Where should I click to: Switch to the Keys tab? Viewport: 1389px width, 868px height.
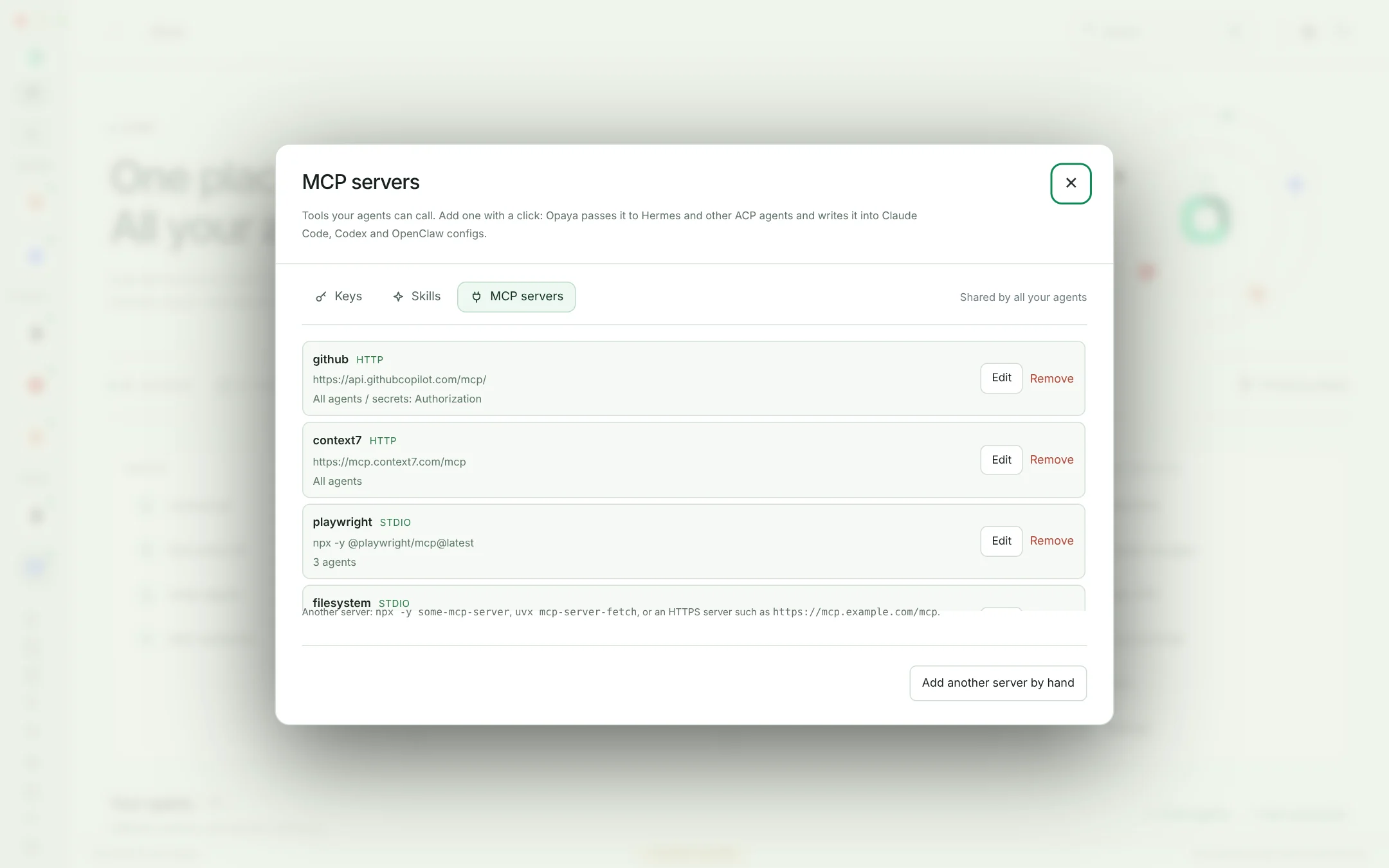point(339,296)
